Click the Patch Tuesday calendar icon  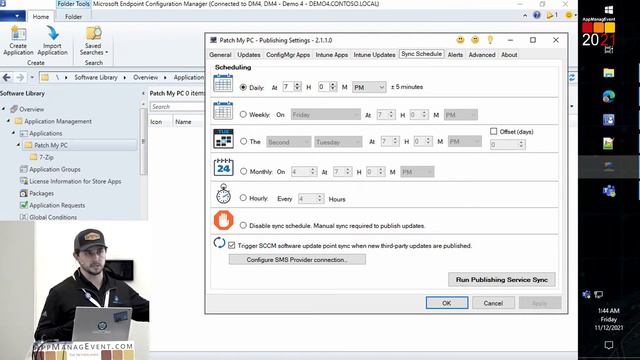coord(223,138)
